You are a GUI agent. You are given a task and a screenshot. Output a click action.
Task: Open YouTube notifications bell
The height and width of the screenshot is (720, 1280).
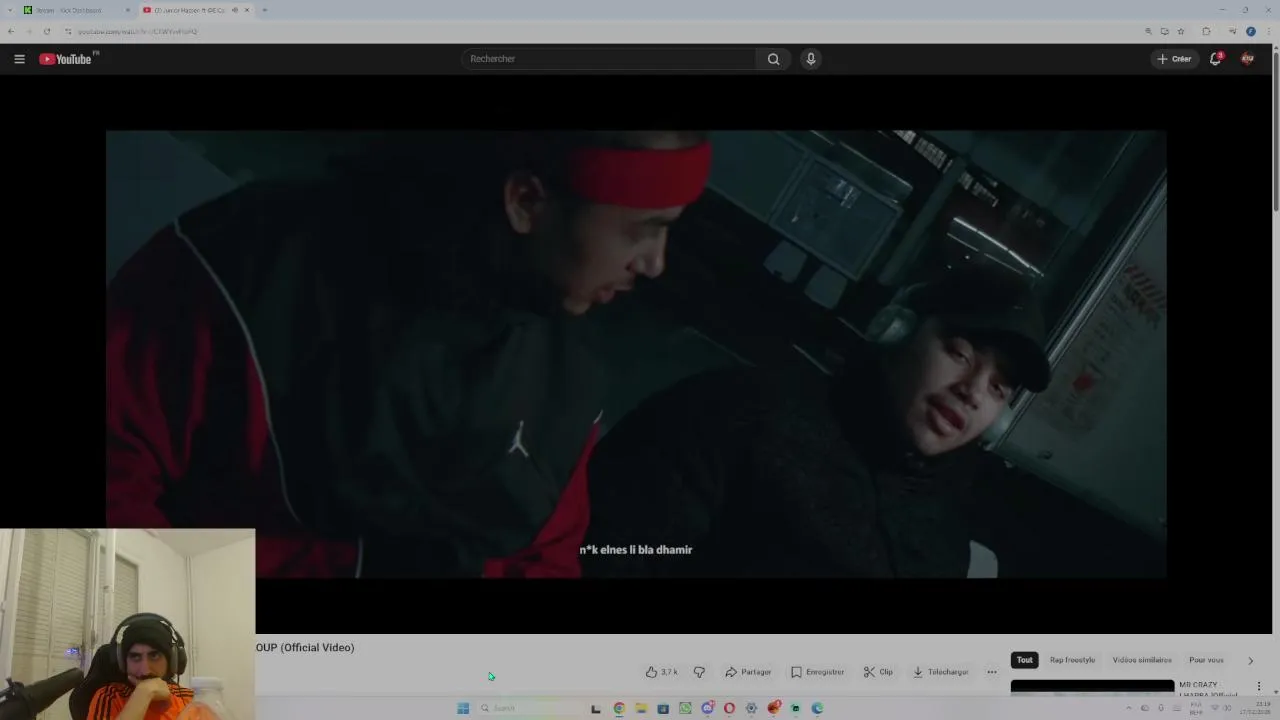[x=1215, y=59]
